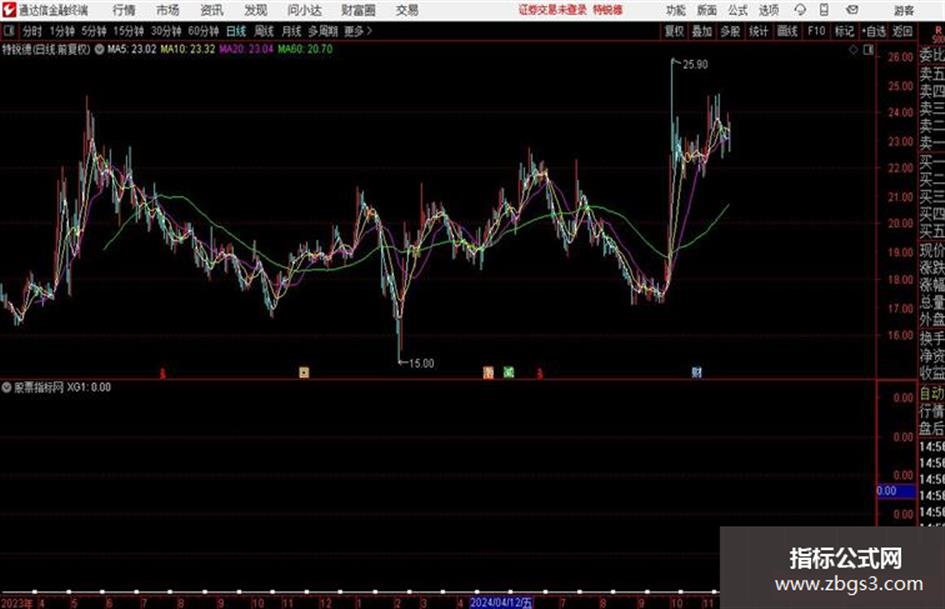Toggle the side panel icon beside the diamond

pyautogui.click(x=868, y=50)
